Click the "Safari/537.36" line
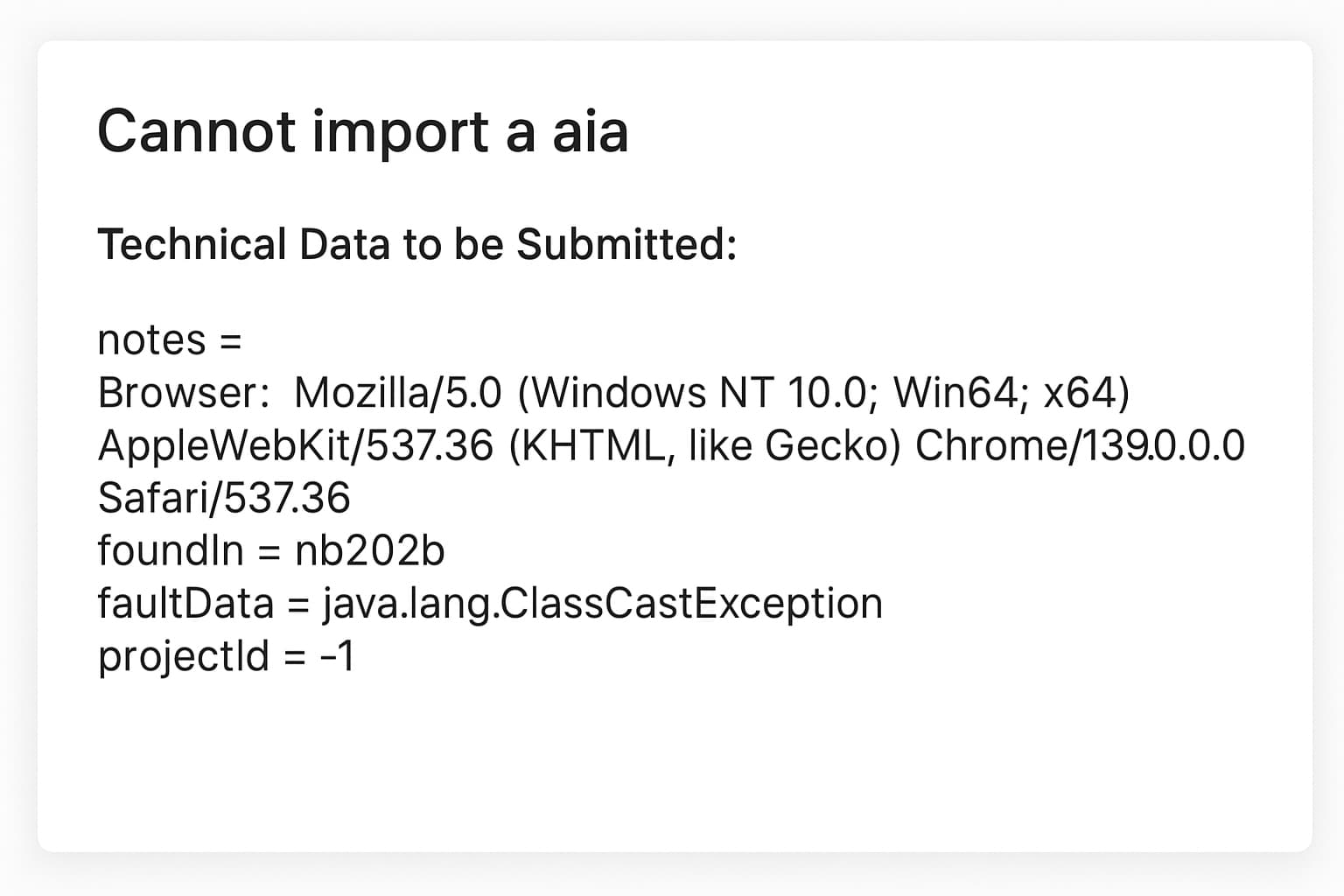The image size is (1344, 896). (x=224, y=499)
